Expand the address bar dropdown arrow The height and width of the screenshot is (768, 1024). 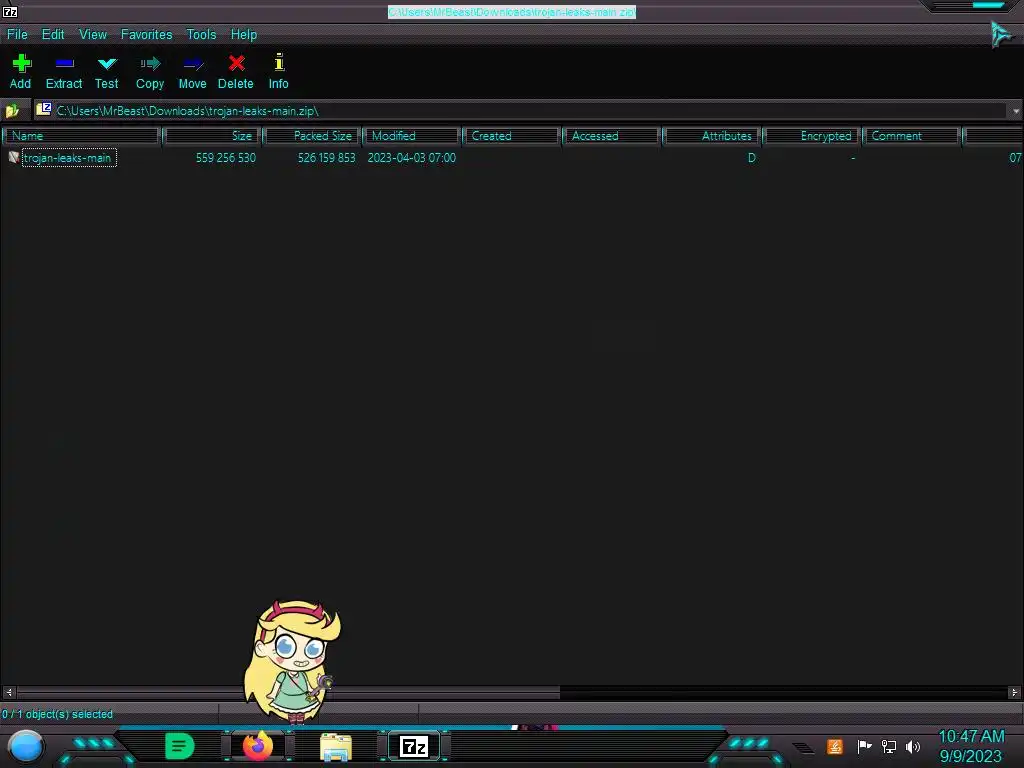pyautogui.click(x=1016, y=111)
